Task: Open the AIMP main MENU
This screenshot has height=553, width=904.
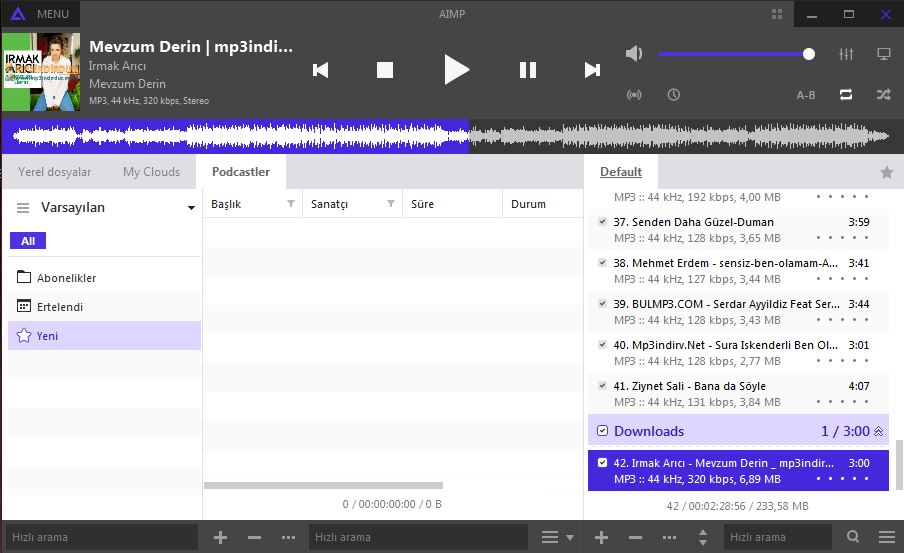Action: point(52,14)
